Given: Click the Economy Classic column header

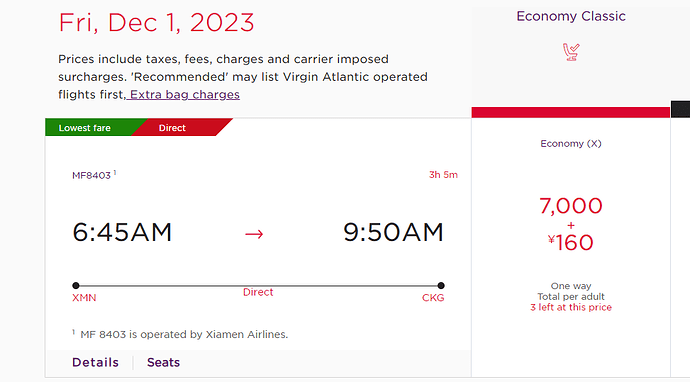Looking at the screenshot, I should (x=571, y=16).
